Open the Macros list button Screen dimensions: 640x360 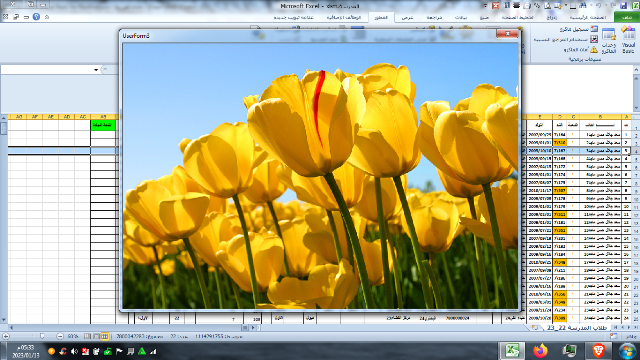(609, 40)
